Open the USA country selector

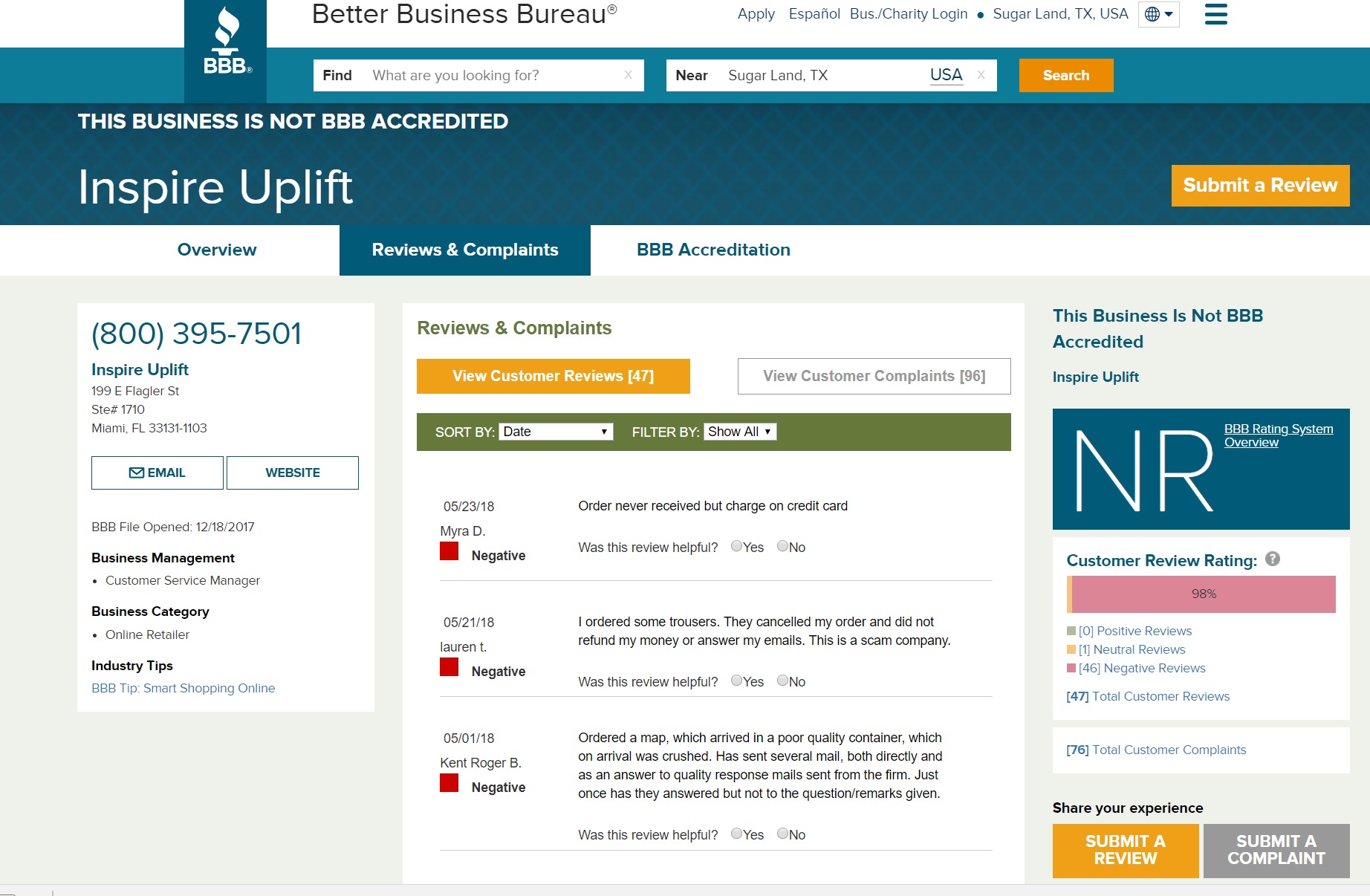pyautogui.click(x=946, y=75)
